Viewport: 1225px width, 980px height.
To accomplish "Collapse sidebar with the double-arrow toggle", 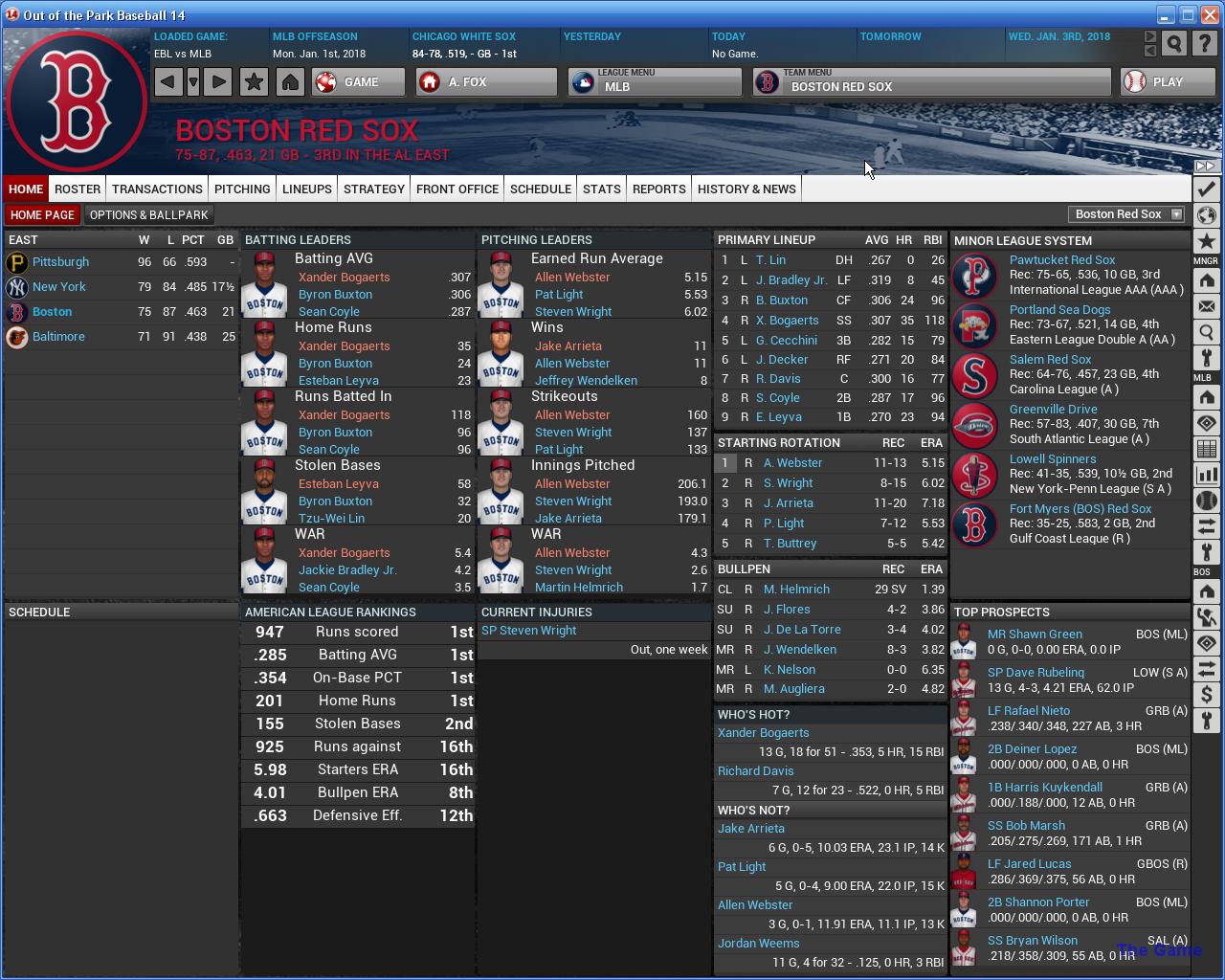I will (1205, 166).
